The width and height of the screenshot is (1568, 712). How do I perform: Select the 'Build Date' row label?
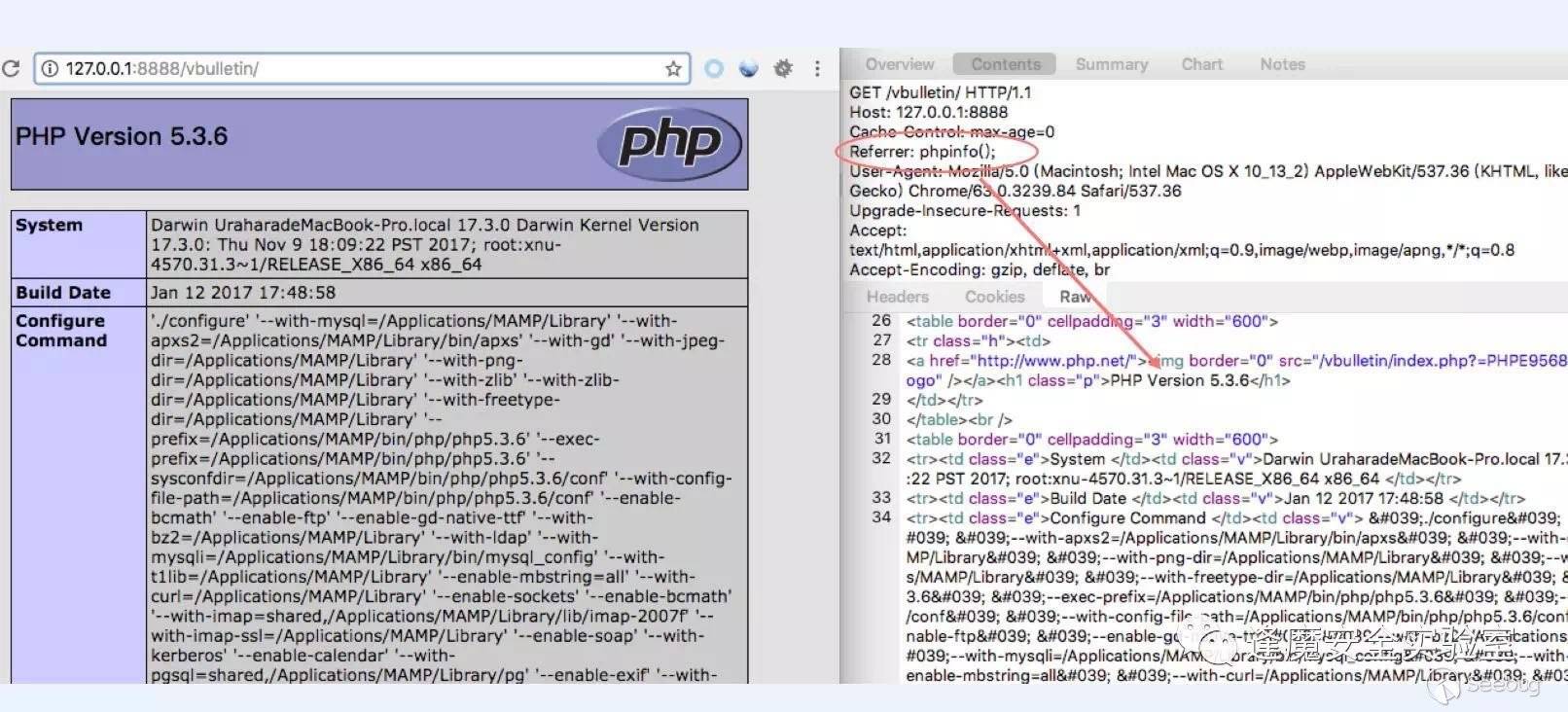[x=63, y=293]
